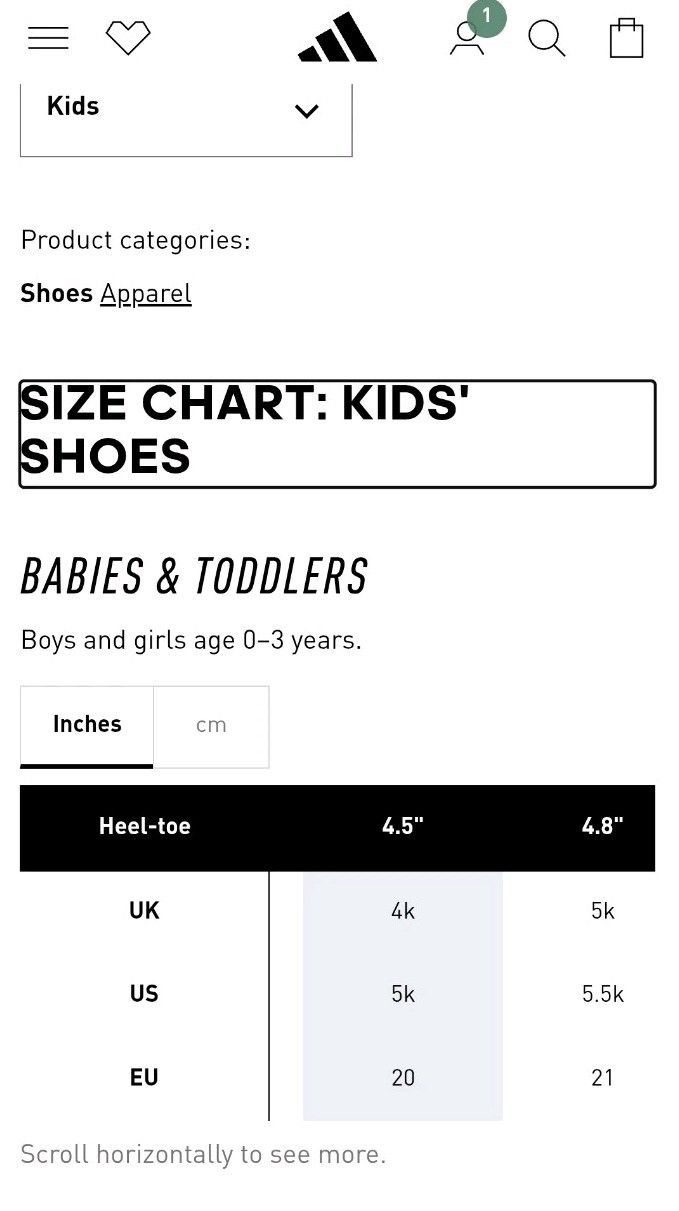The image size is (679, 1211).
Task: Click the UK 4k size cell
Action: pyautogui.click(x=403, y=911)
